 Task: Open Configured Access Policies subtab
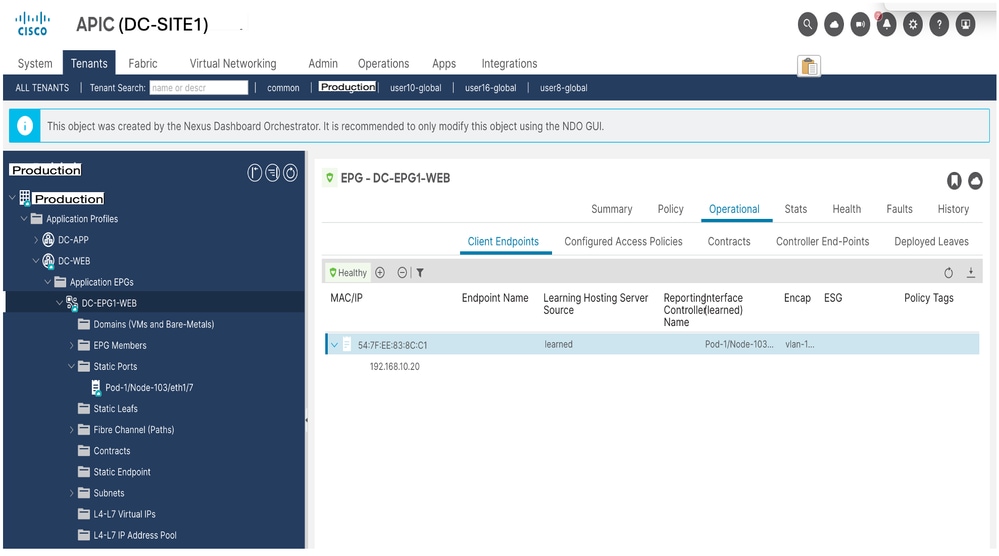(x=623, y=241)
